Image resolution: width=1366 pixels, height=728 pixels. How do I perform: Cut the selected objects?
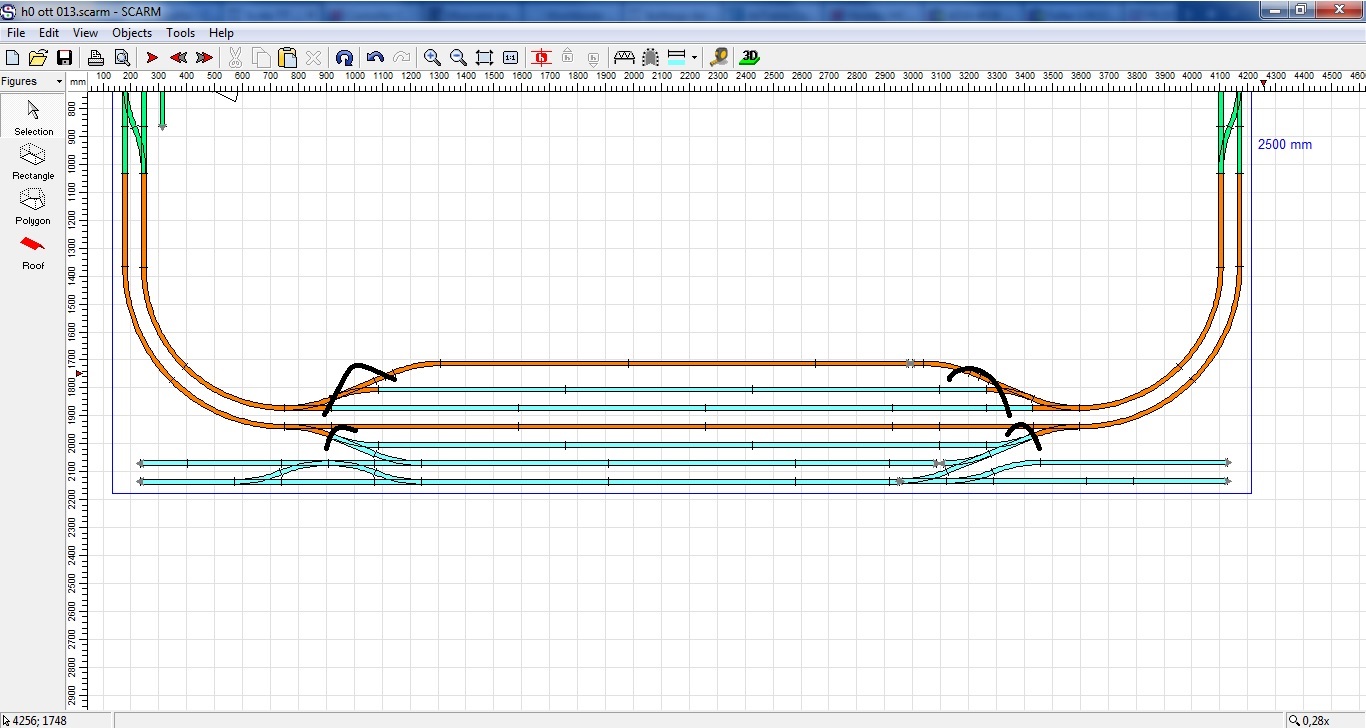point(235,58)
